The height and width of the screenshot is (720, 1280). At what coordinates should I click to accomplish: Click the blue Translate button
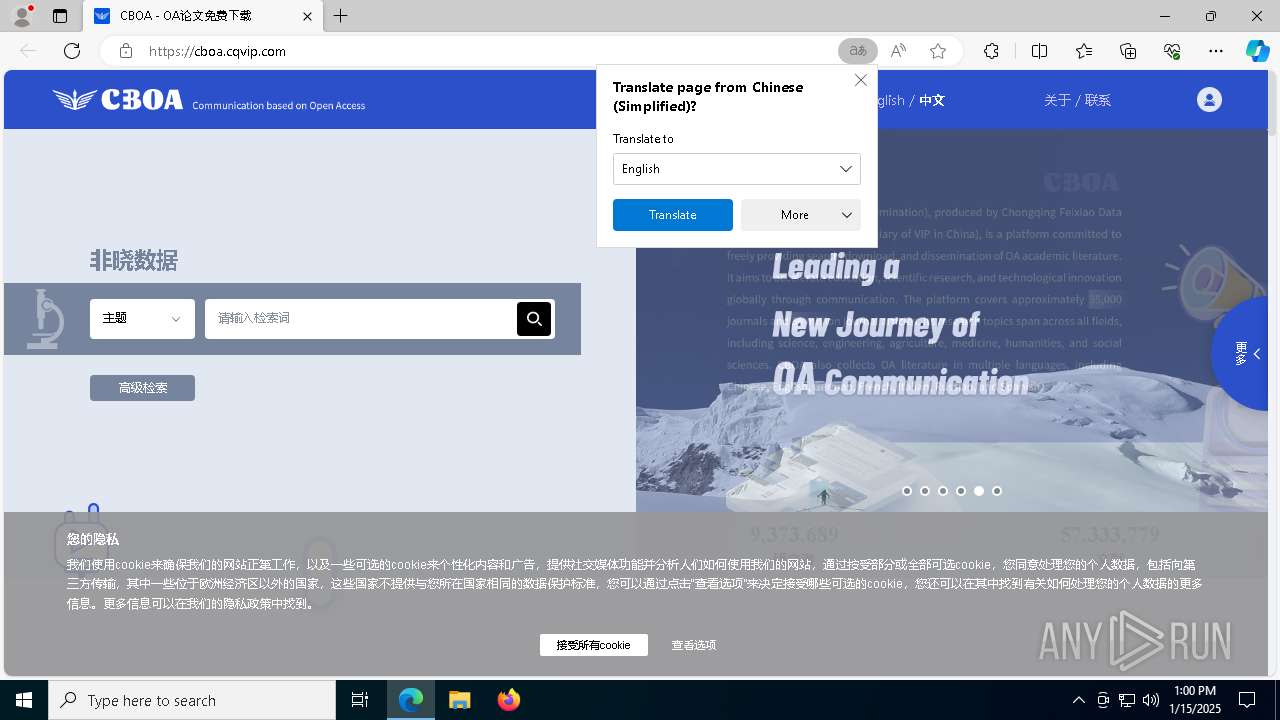tap(673, 215)
